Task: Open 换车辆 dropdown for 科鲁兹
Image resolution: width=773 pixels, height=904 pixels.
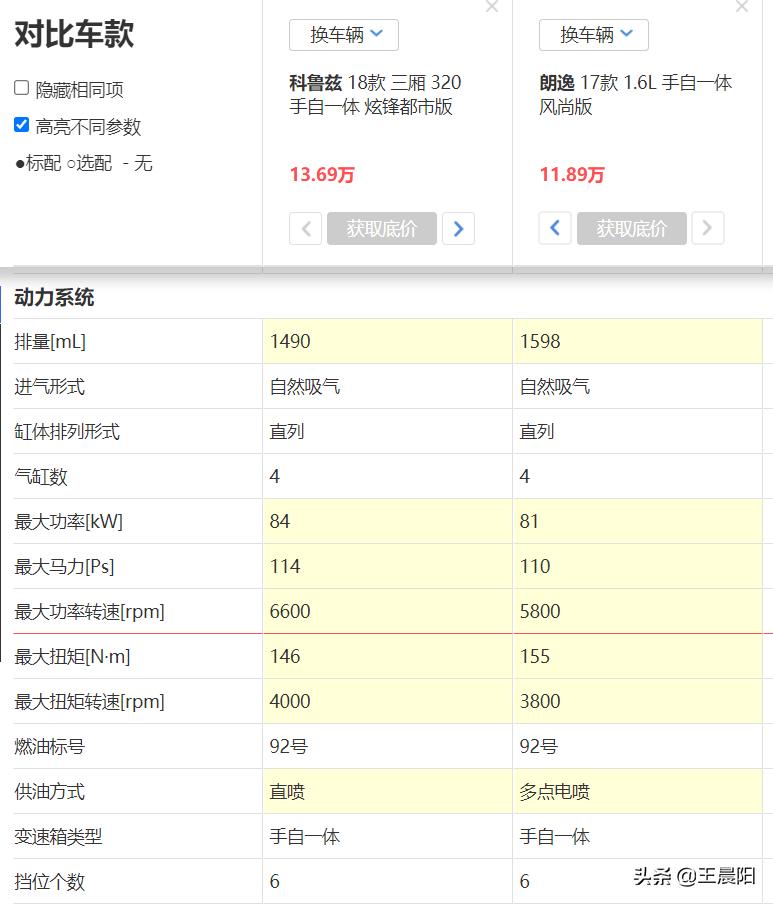Action: pyautogui.click(x=344, y=35)
